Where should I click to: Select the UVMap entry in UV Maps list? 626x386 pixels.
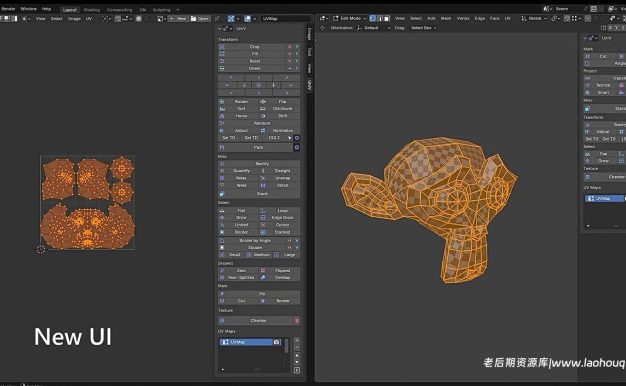[246, 342]
